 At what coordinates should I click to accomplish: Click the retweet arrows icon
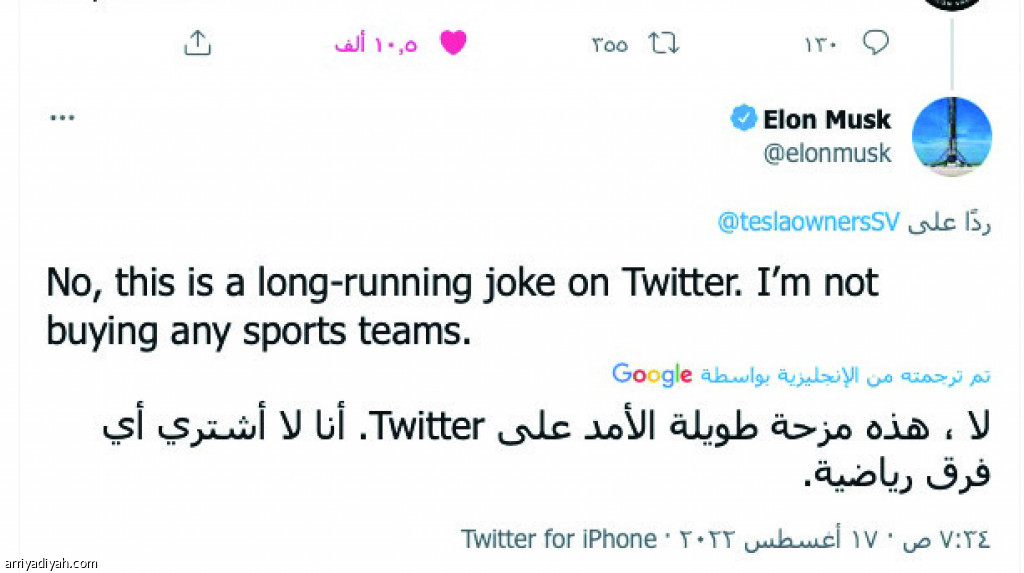664,44
